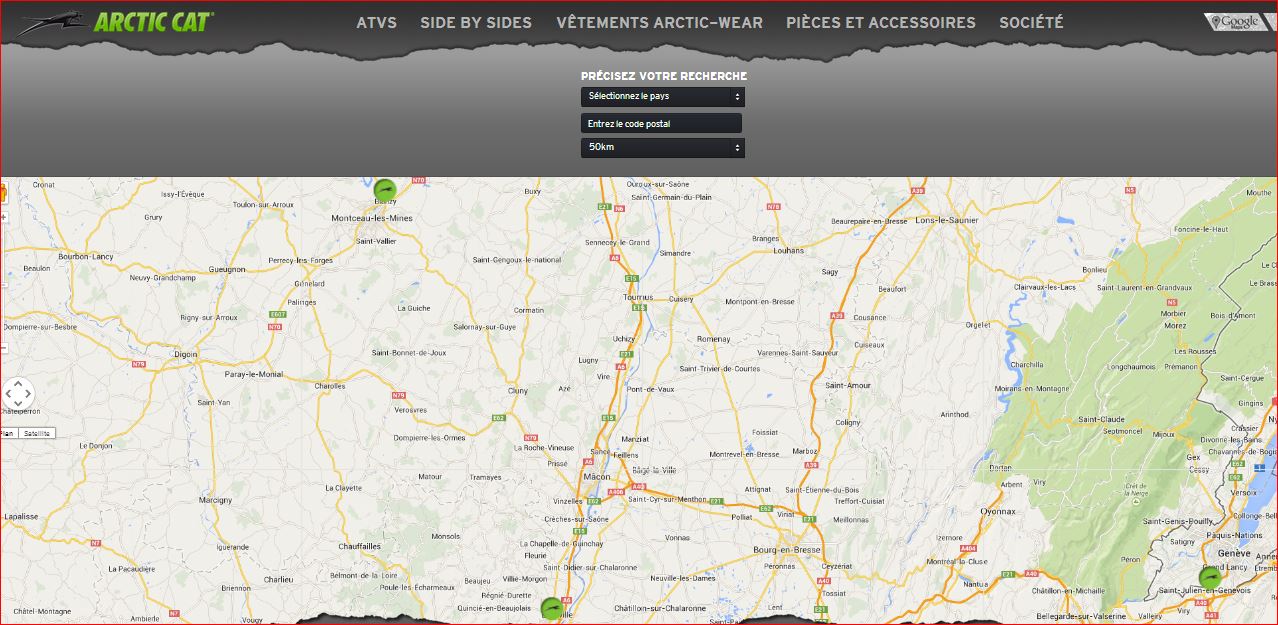Viewport: 1278px width, 625px height.
Task: Click dealer marker at bottom near Belleville
Action: tap(551, 608)
